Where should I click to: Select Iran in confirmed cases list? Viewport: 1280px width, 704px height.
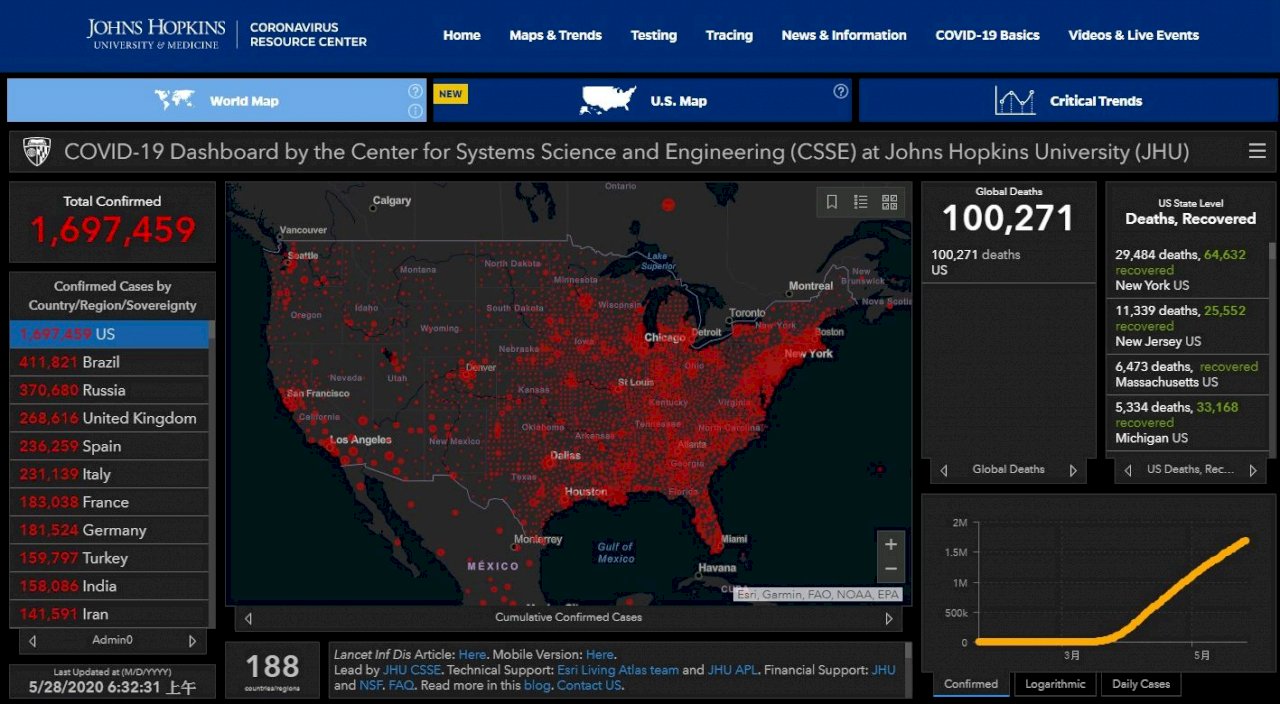tap(109, 614)
